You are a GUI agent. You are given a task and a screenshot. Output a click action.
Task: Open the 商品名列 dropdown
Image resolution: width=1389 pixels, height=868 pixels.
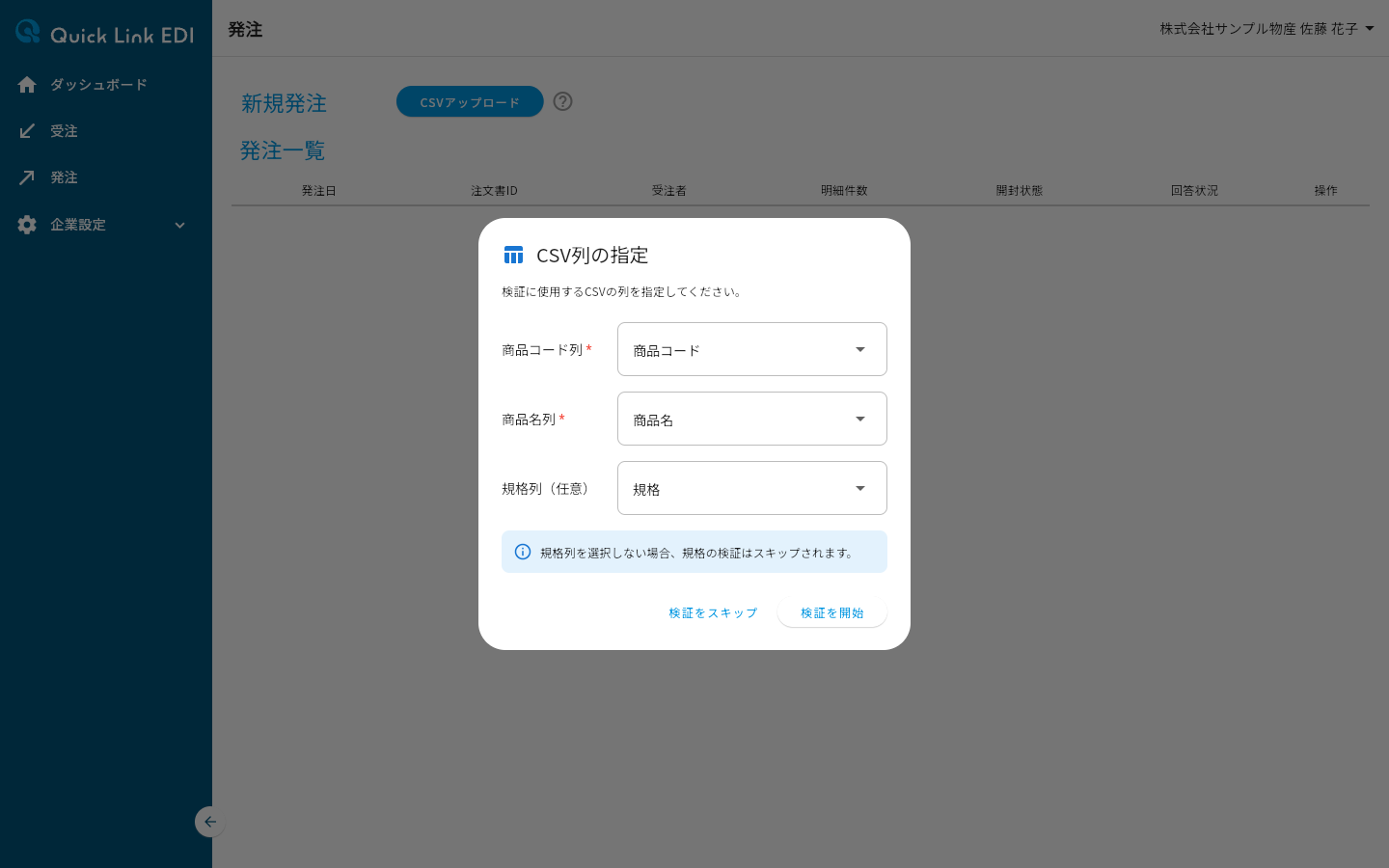pyautogui.click(x=752, y=419)
